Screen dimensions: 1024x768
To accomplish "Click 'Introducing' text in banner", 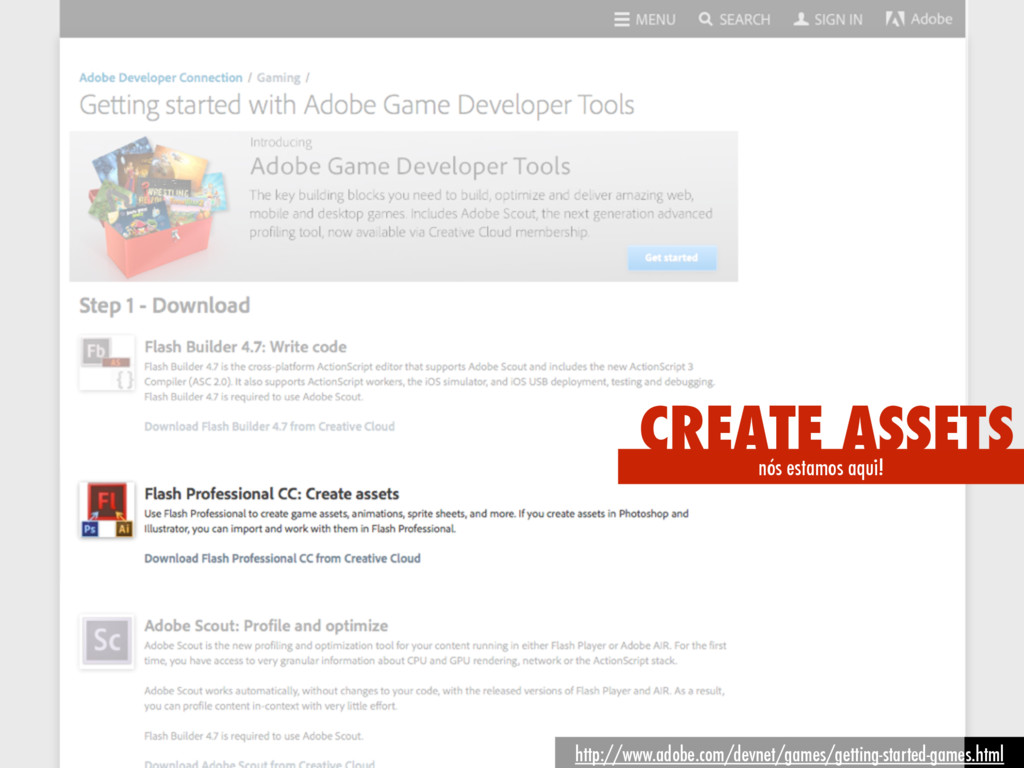I will [281, 142].
